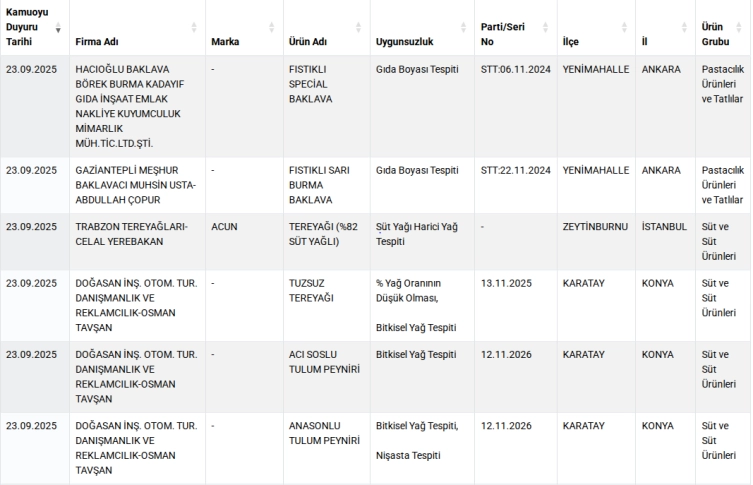Click the Marka column sort icon

270,28
